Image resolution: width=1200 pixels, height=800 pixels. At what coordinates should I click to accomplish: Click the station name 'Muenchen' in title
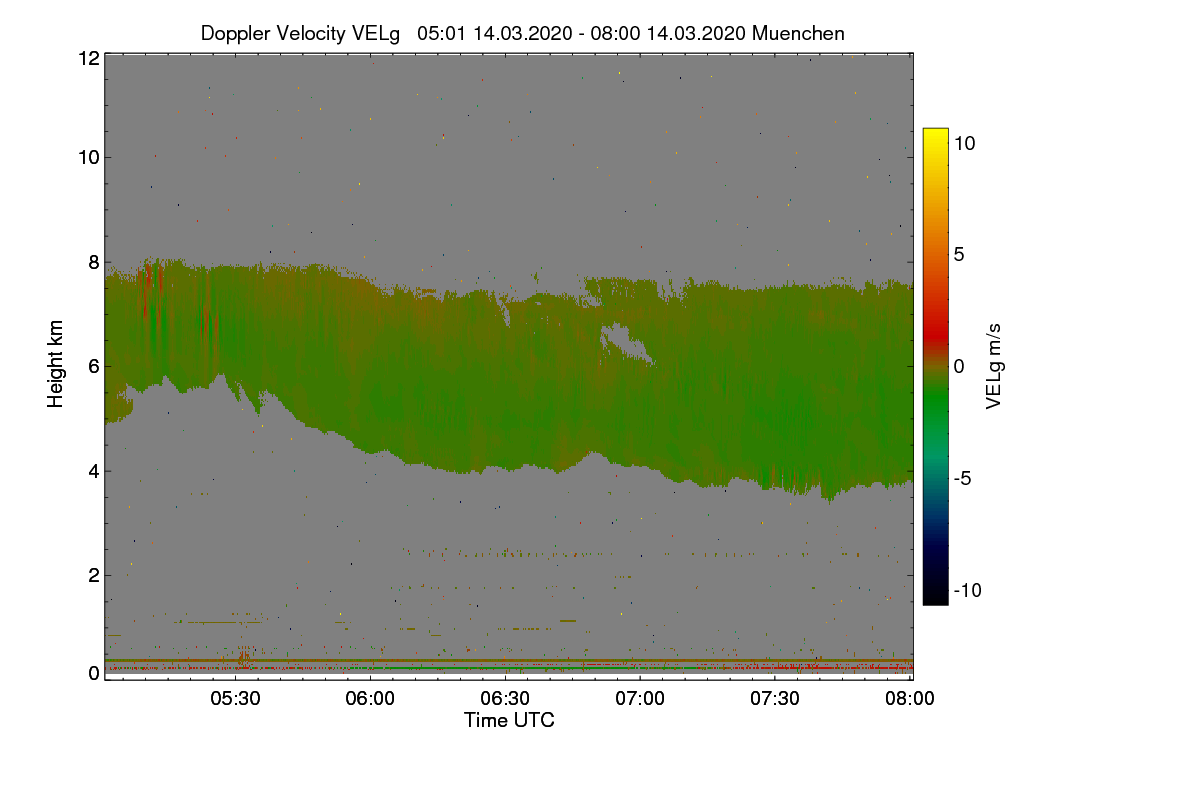click(799, 34)
